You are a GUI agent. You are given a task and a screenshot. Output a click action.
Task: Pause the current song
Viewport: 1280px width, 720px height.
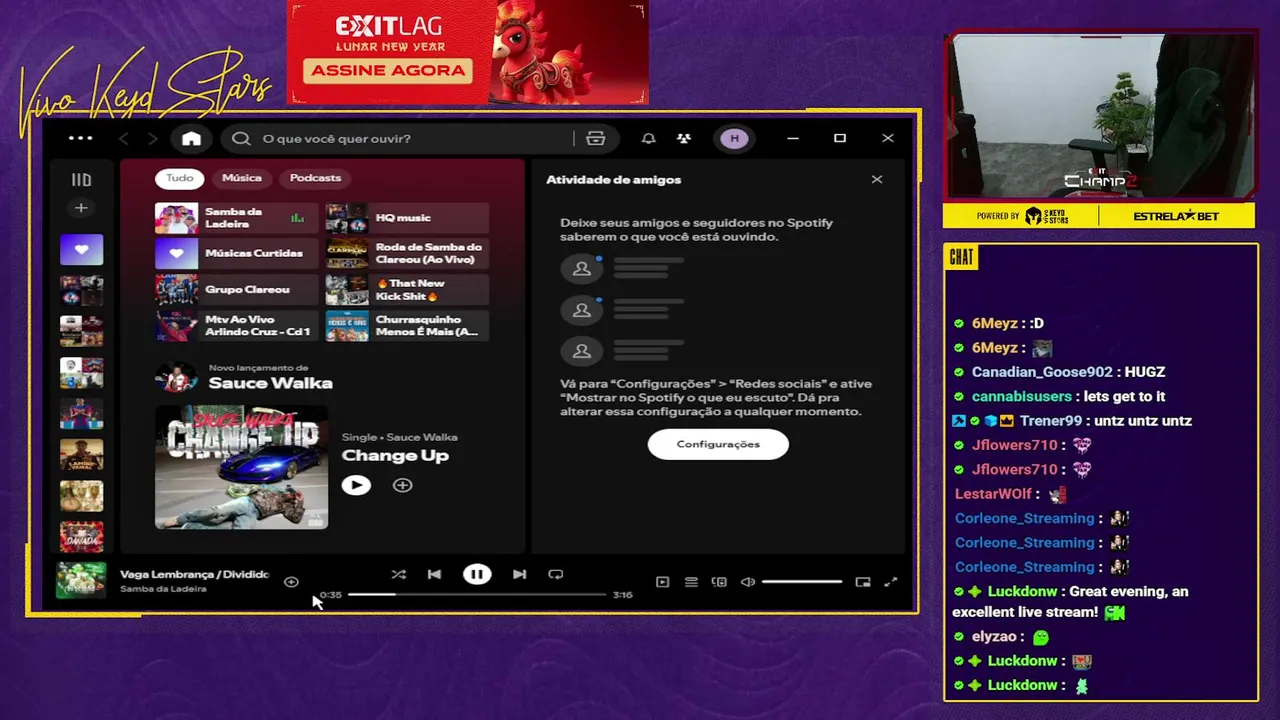(477, 574)
